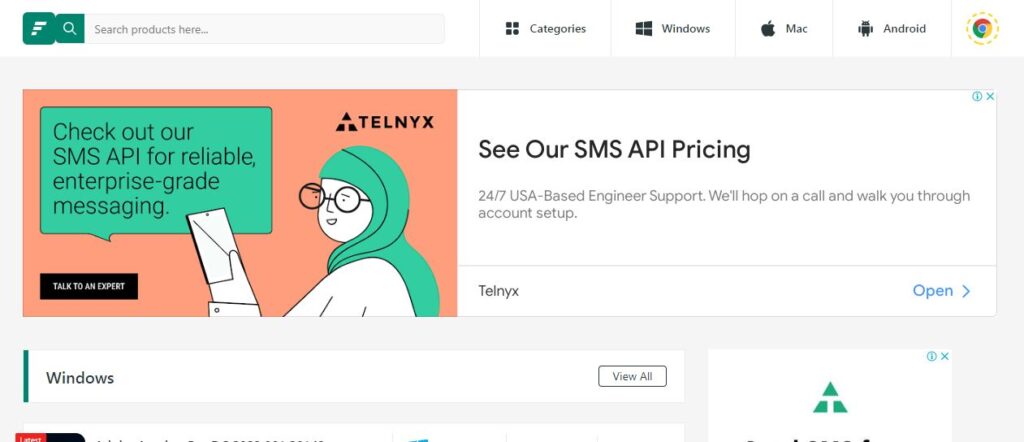Image resolution: width=1024 pixels, height=442 pixels.
Task: Click the sidebar ad info icon
Action: coord(931,356)
